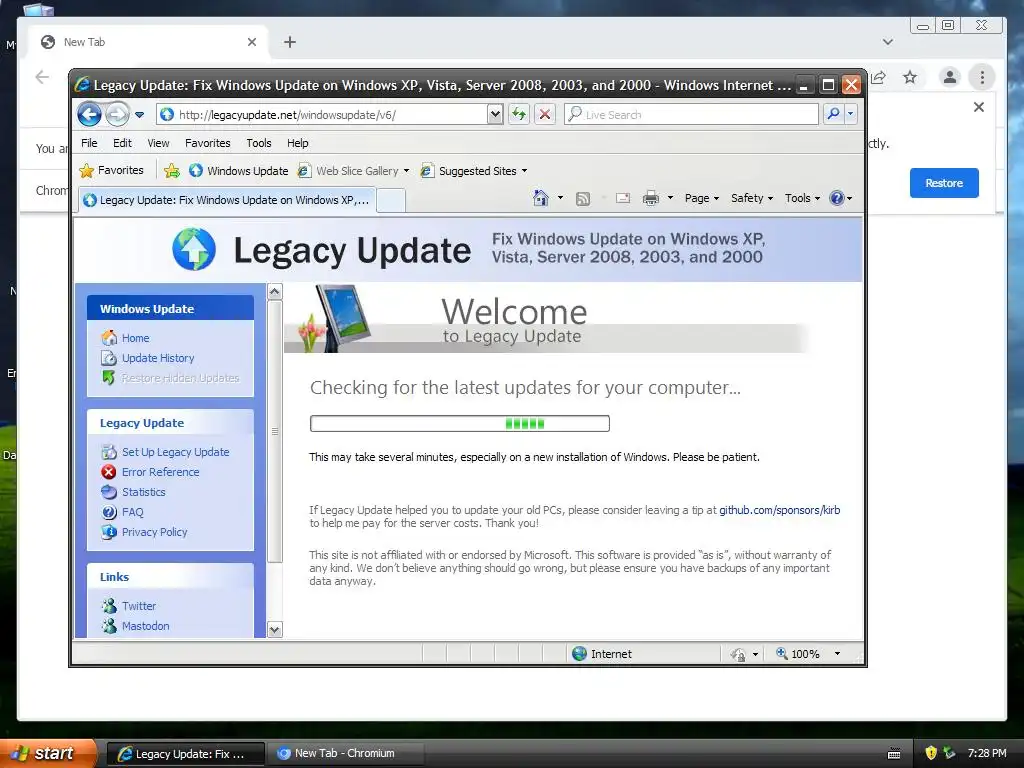This screenshot has width=1024, height=768.
Task: Click the Protected Mode status bar icon
Action: [x=738, y=654]
